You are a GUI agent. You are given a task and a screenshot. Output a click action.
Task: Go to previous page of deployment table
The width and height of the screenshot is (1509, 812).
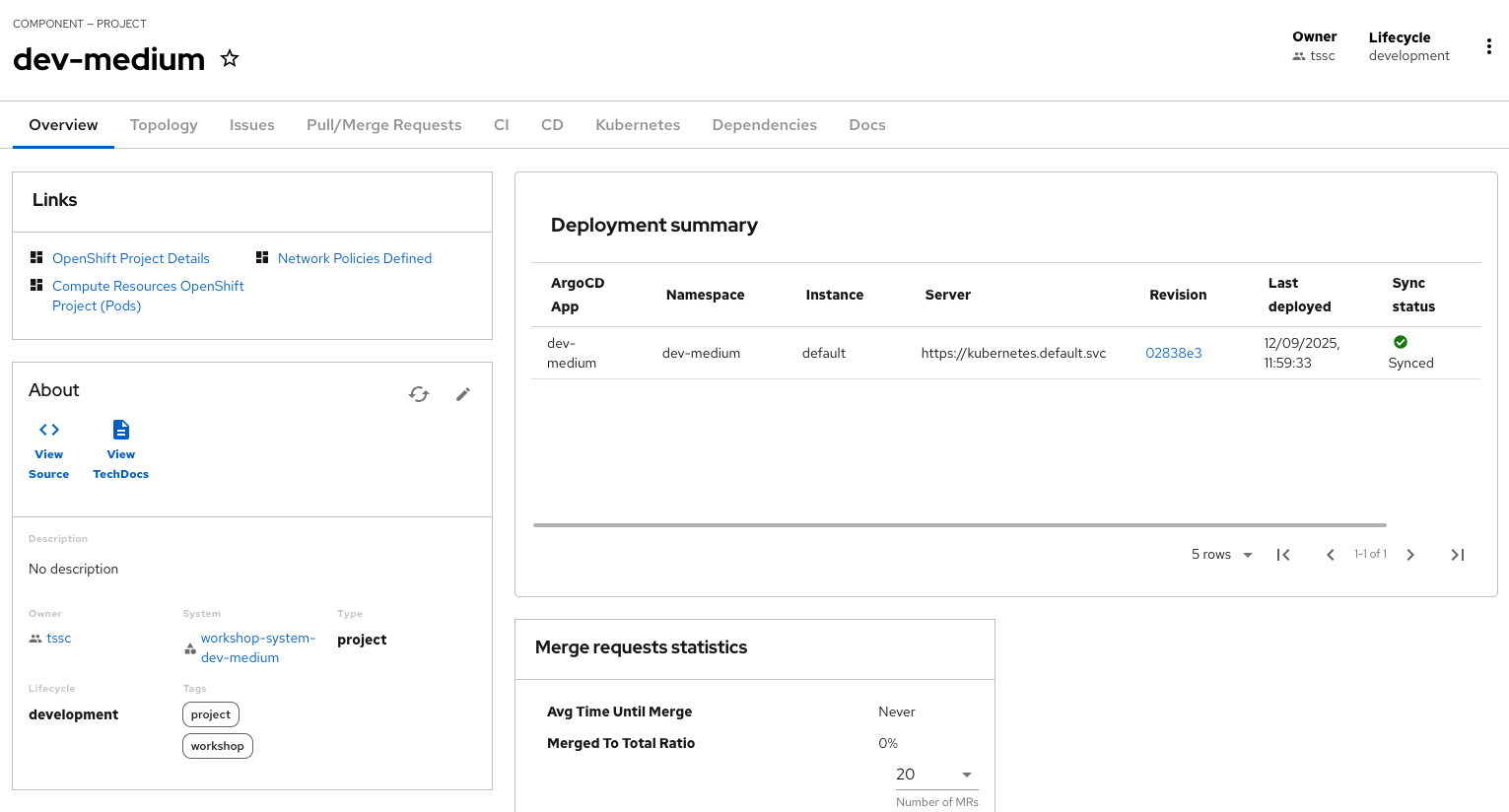pos(1331,555)
